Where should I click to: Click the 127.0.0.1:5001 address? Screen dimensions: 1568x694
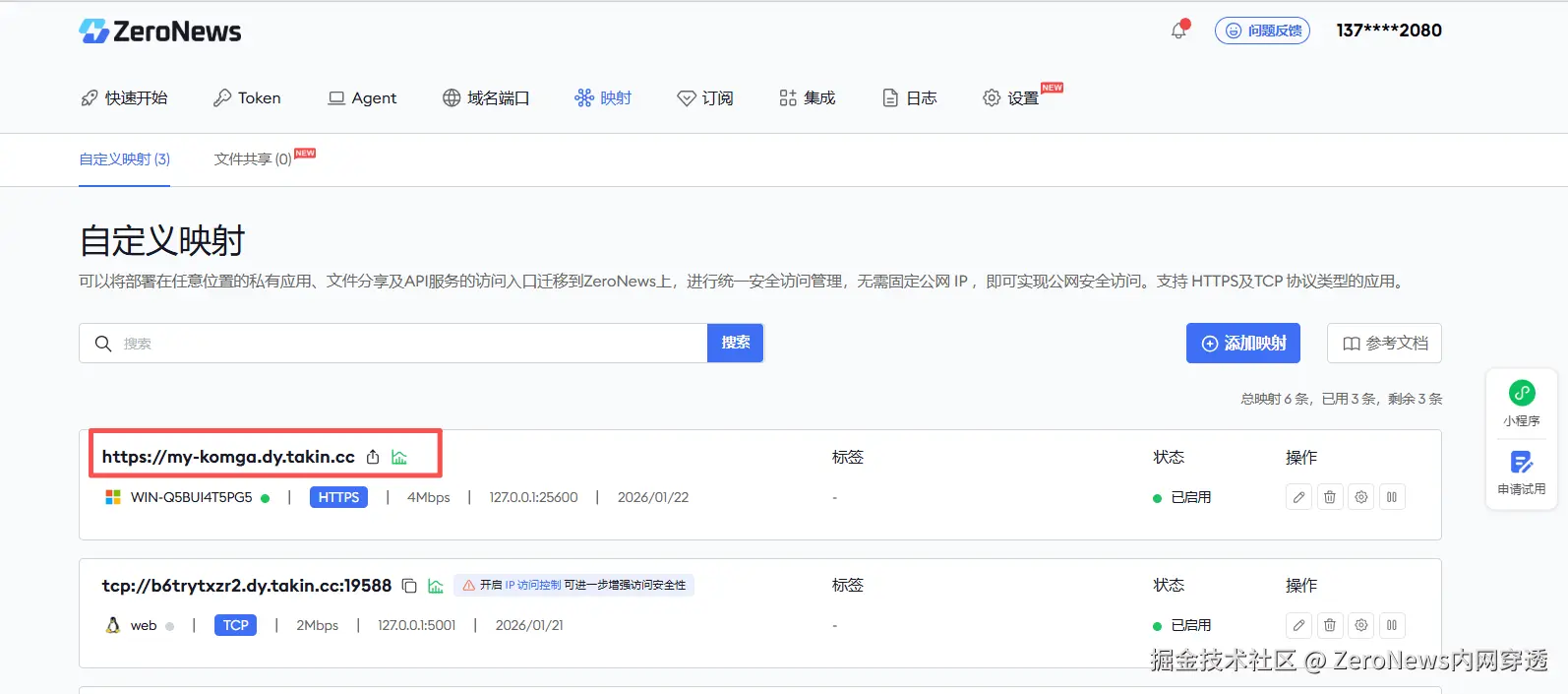417,625
